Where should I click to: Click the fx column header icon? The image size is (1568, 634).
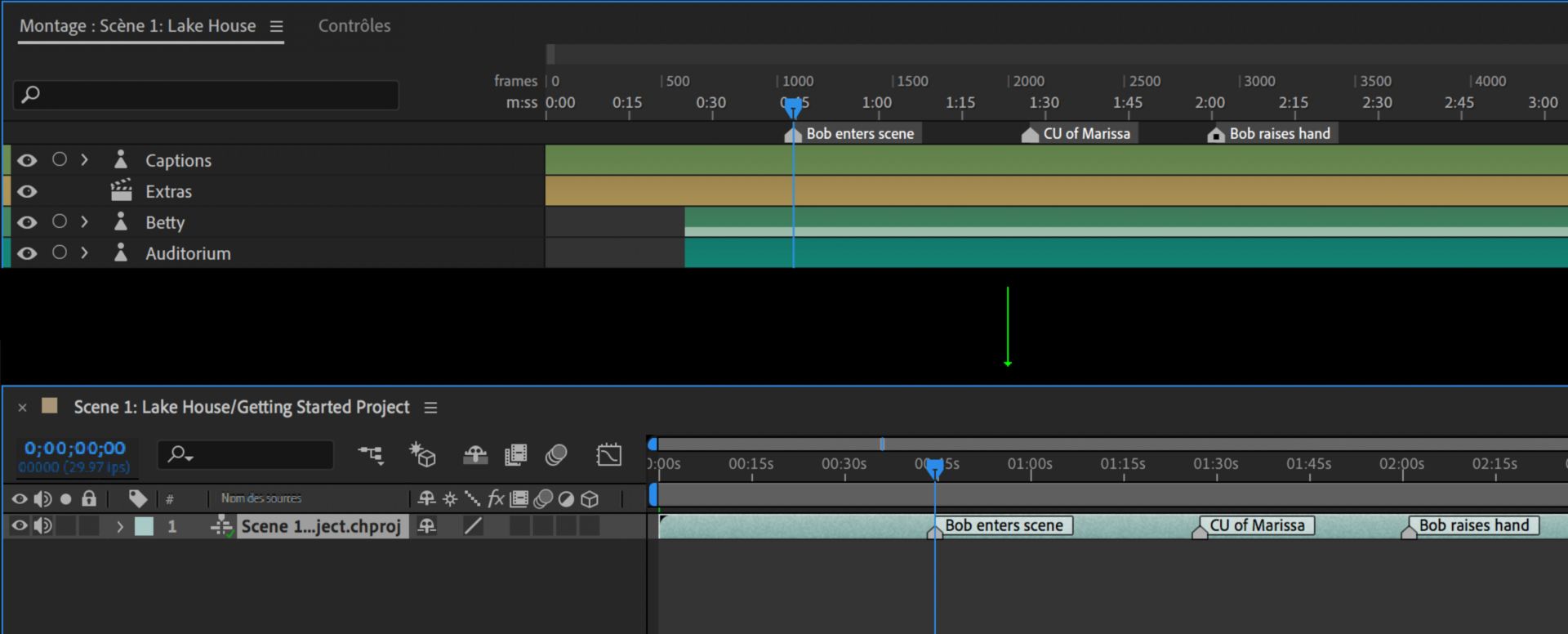click(496, 498)
